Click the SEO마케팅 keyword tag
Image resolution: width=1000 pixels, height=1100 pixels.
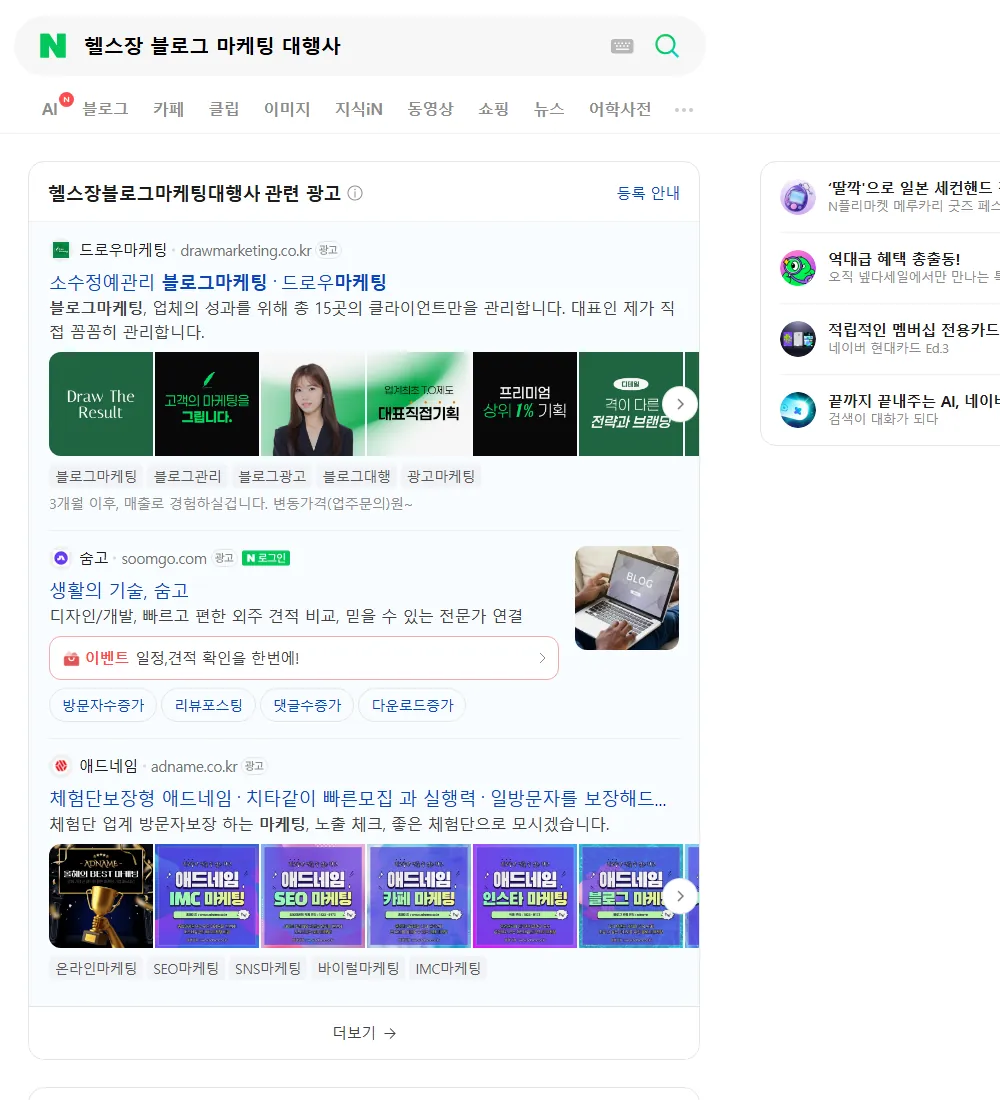[186, 968]
